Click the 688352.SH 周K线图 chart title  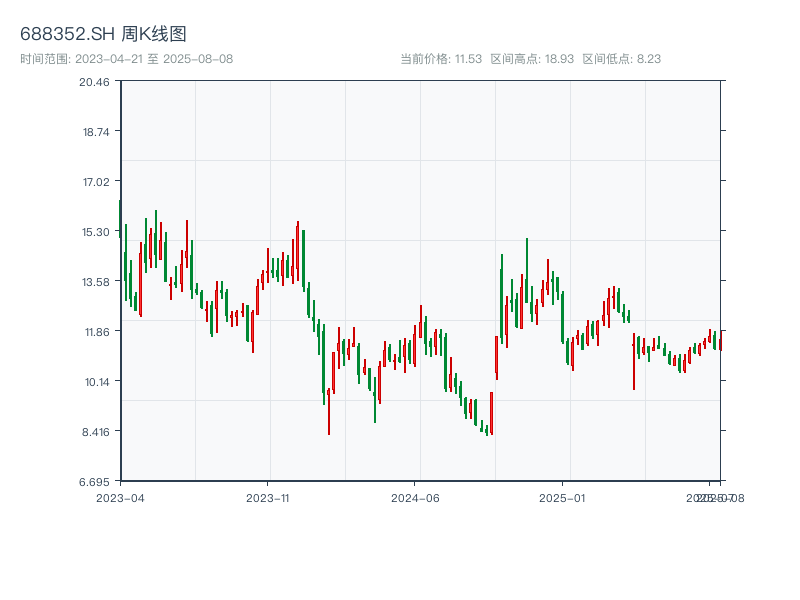(103, 34)
